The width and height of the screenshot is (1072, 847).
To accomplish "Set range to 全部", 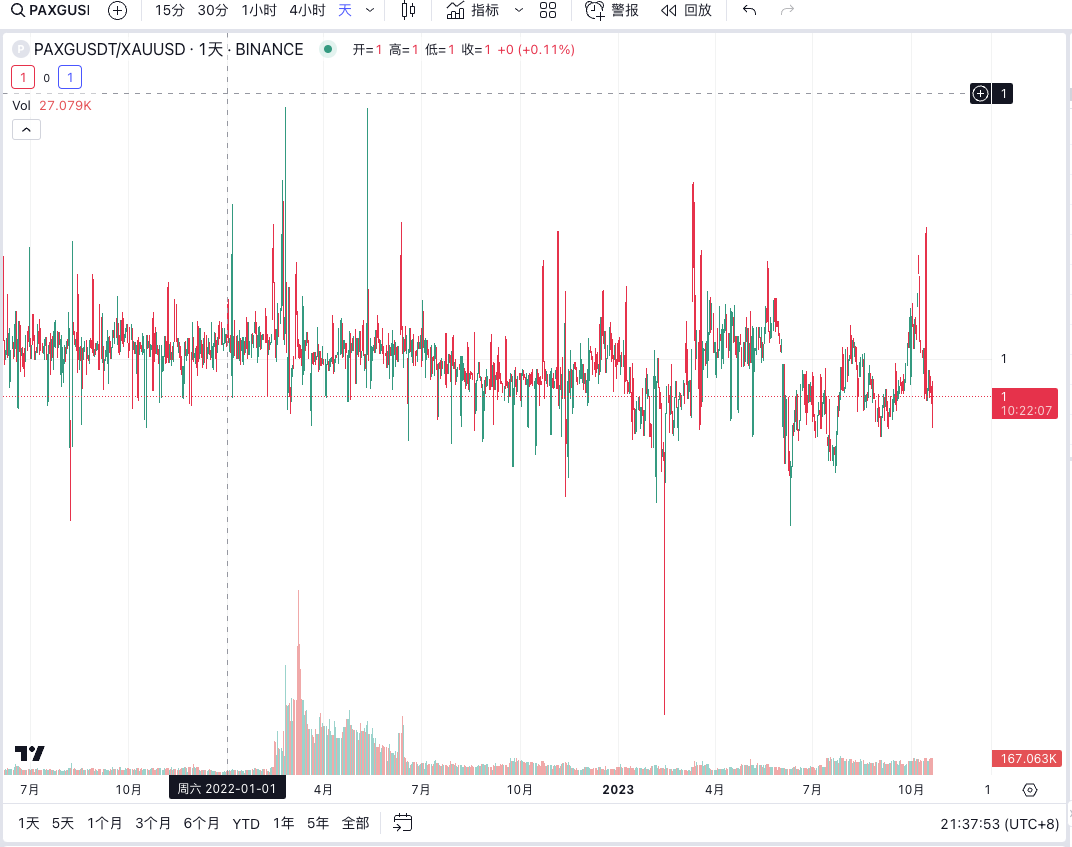I will tap(356, 823).
